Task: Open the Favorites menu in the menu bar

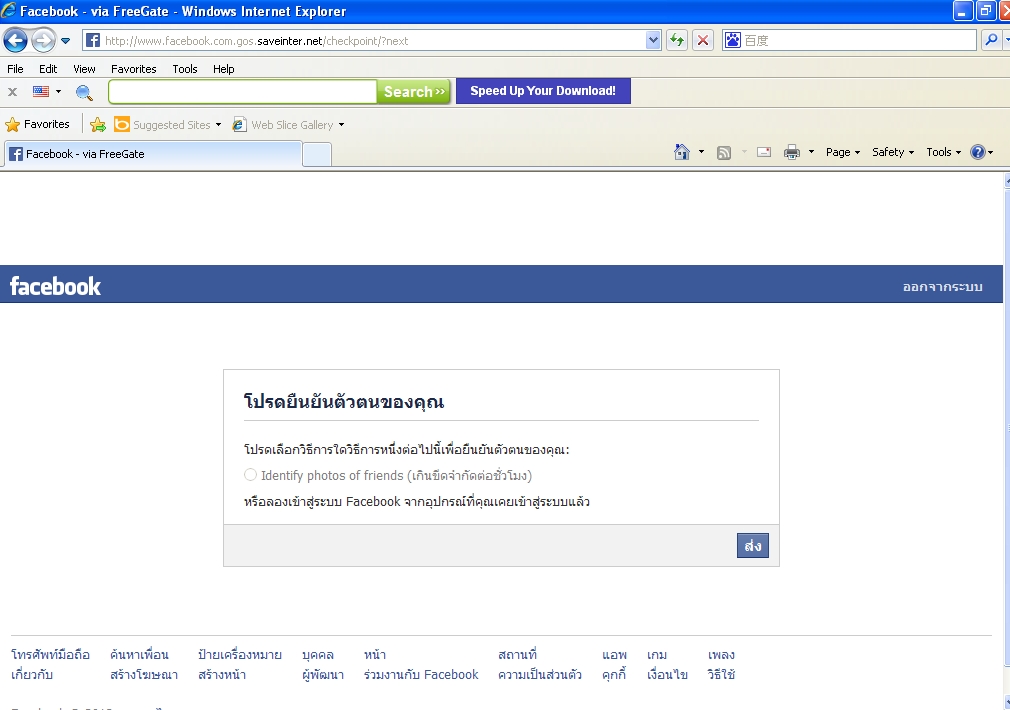Action: (x=133, y=69)
